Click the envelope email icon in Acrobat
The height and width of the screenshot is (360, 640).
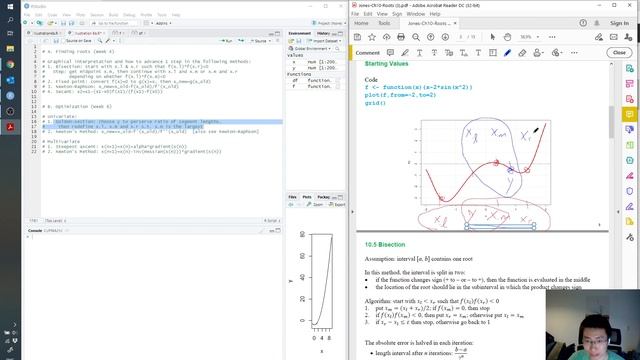click(x=613, y=37)
